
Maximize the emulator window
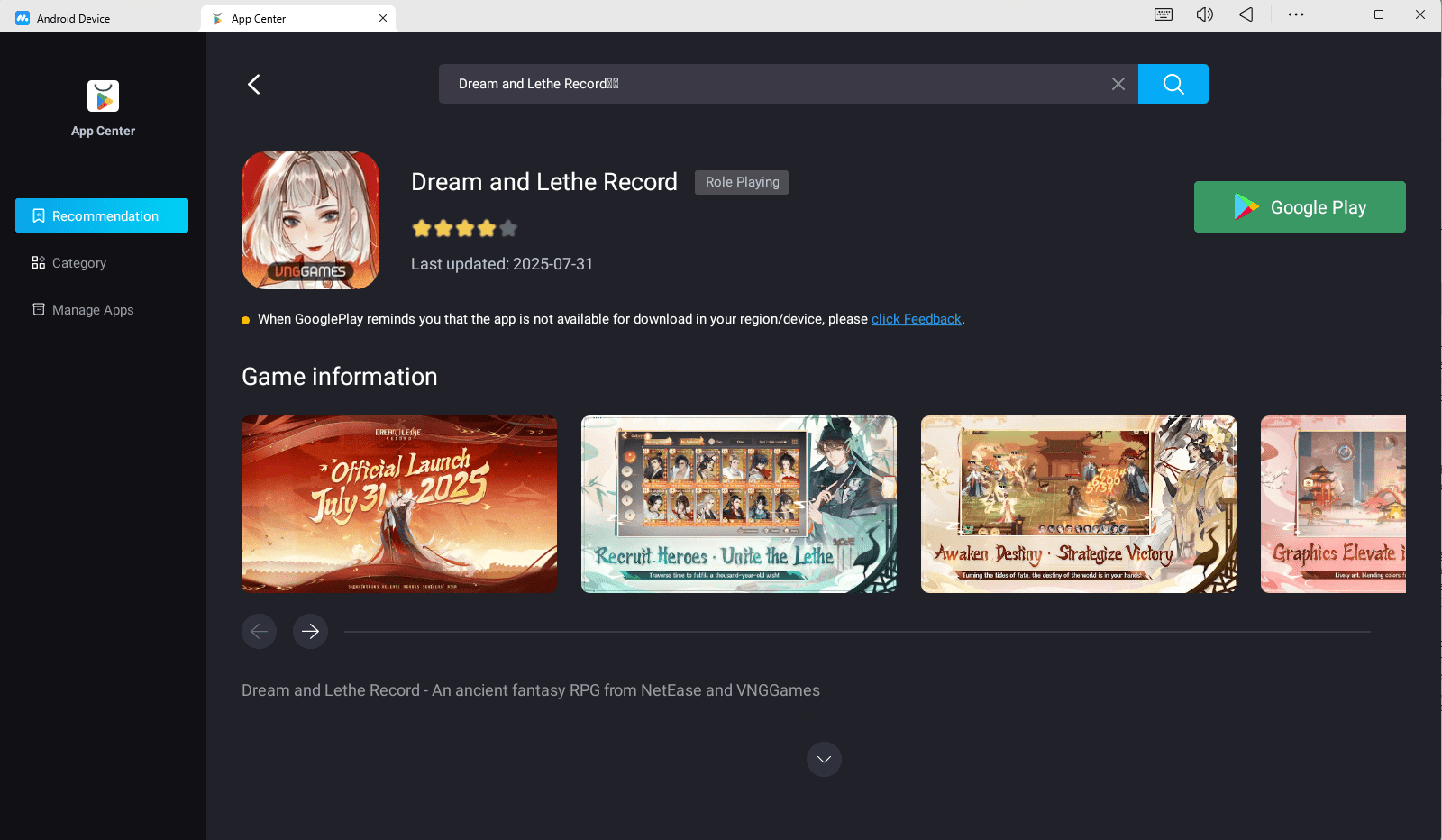1379,14
